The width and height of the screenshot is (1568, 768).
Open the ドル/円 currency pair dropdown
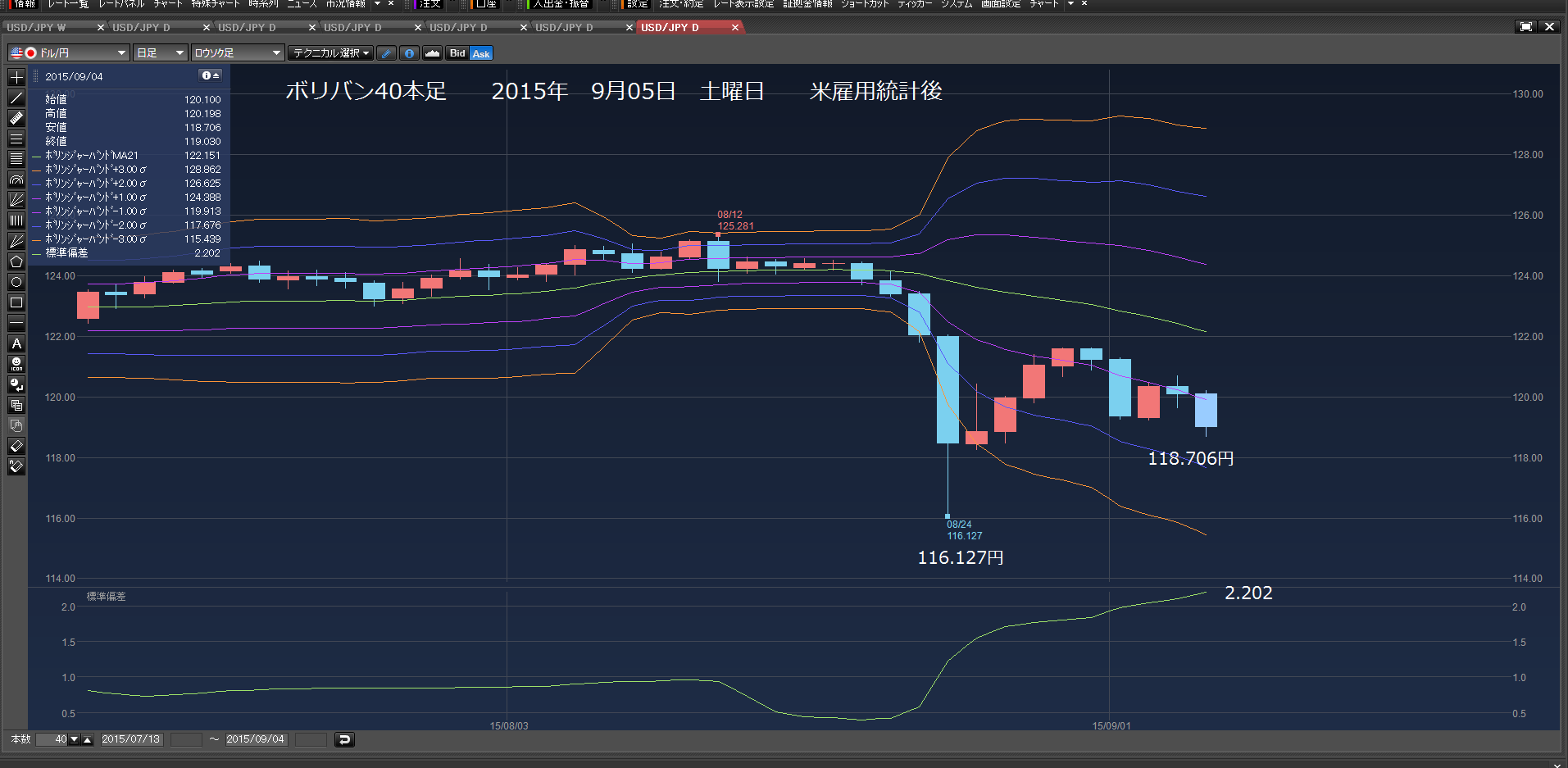[69, 53]
